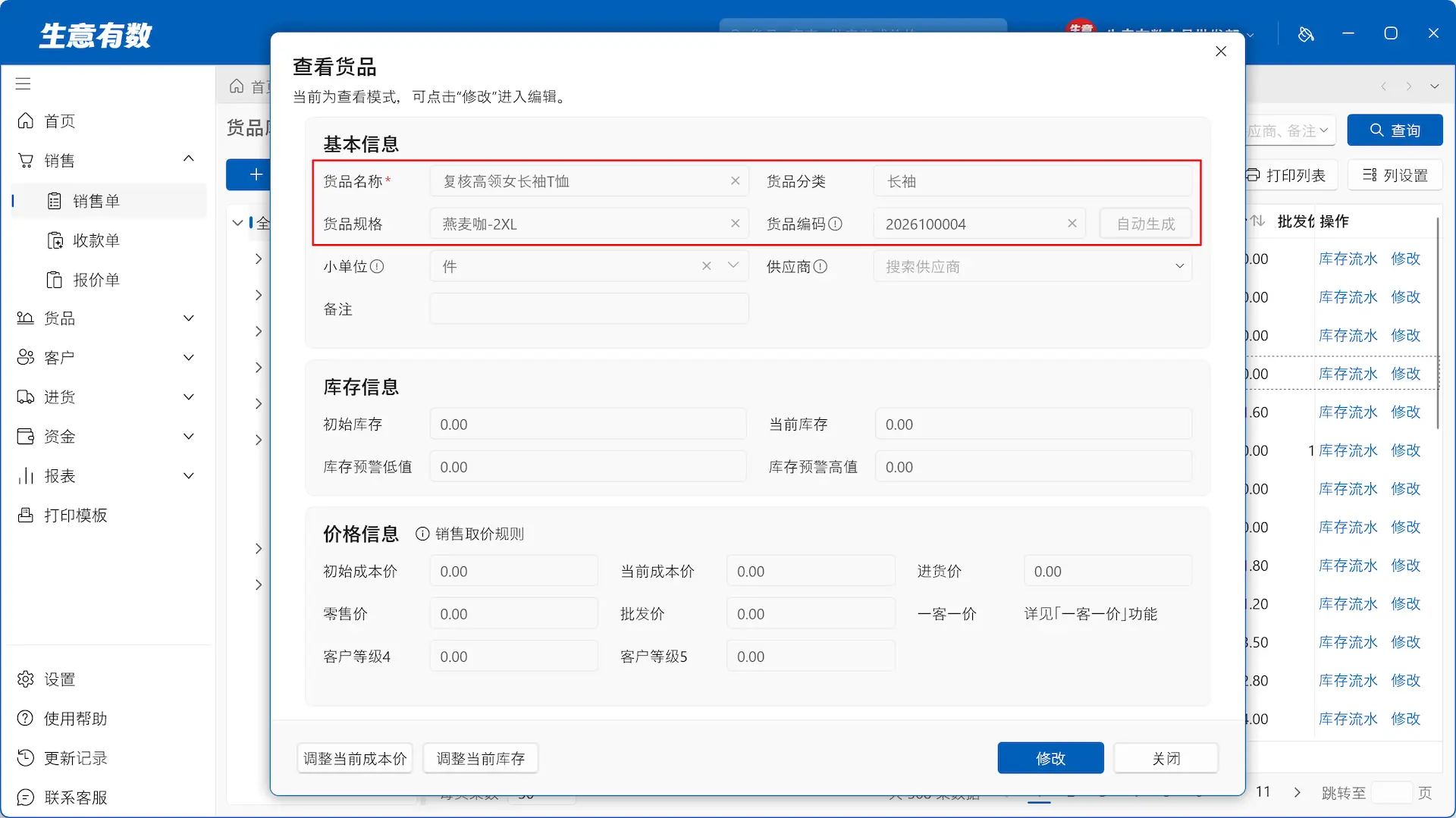This screenshot has width=1456, height=818.
Task: Click the 备注 input field
Action: click(589, 309)
